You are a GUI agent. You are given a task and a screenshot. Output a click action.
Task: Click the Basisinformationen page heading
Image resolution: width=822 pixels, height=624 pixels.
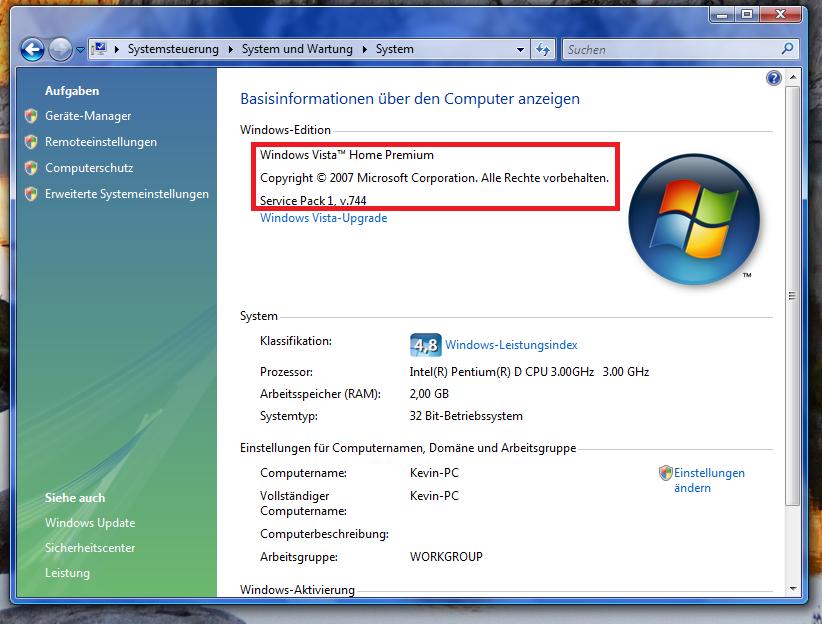[410, 99]
